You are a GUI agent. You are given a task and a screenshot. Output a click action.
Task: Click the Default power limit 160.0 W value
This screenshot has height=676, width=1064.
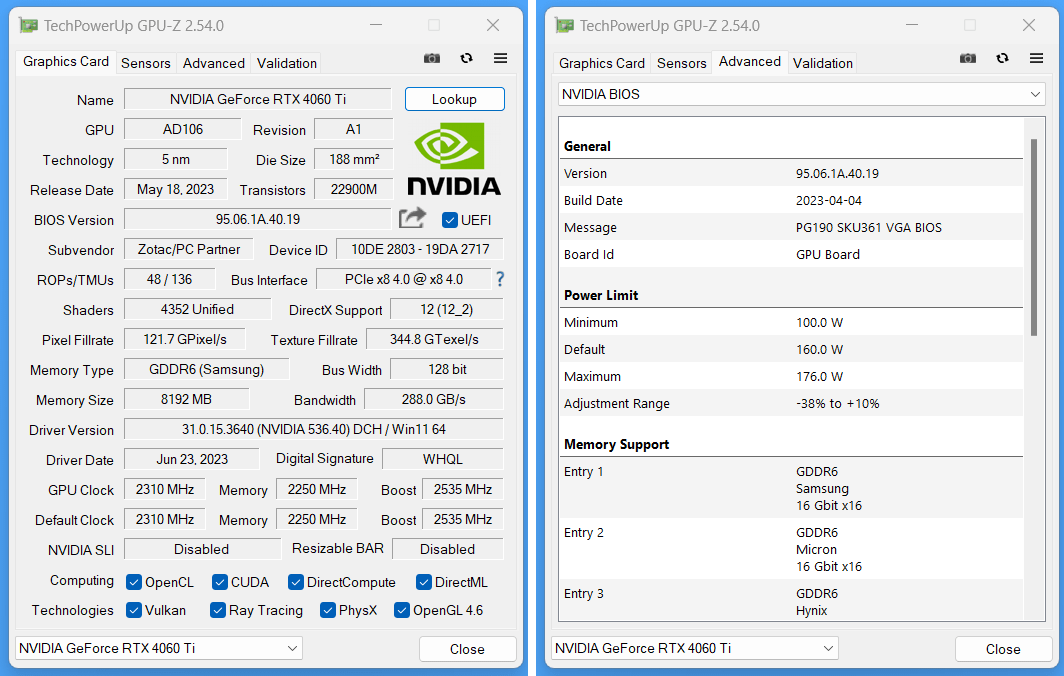tap(819, 349)
